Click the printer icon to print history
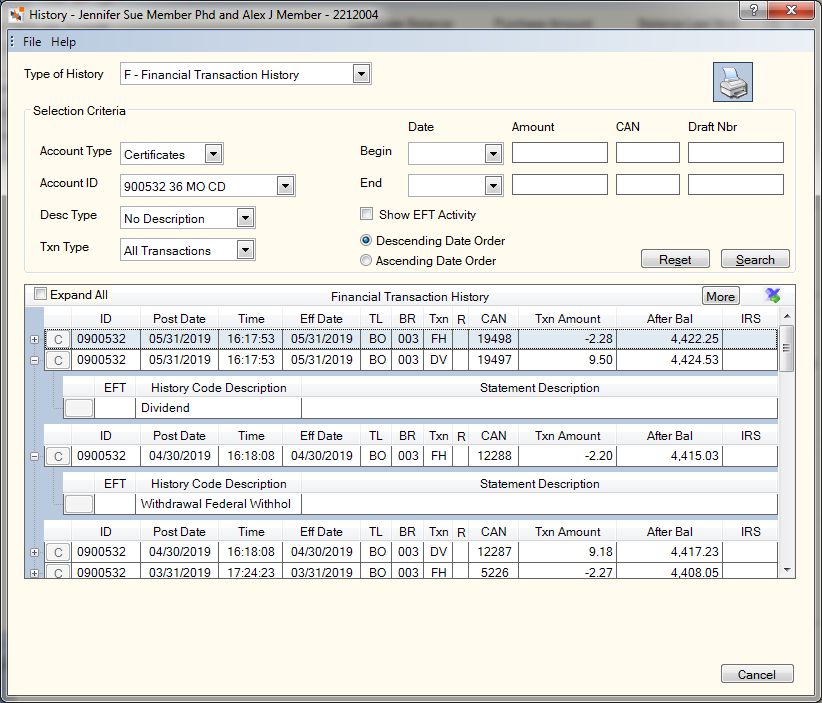Image resolution: width=822 pixels, height=703 pixels. click(x=732, y=82)
